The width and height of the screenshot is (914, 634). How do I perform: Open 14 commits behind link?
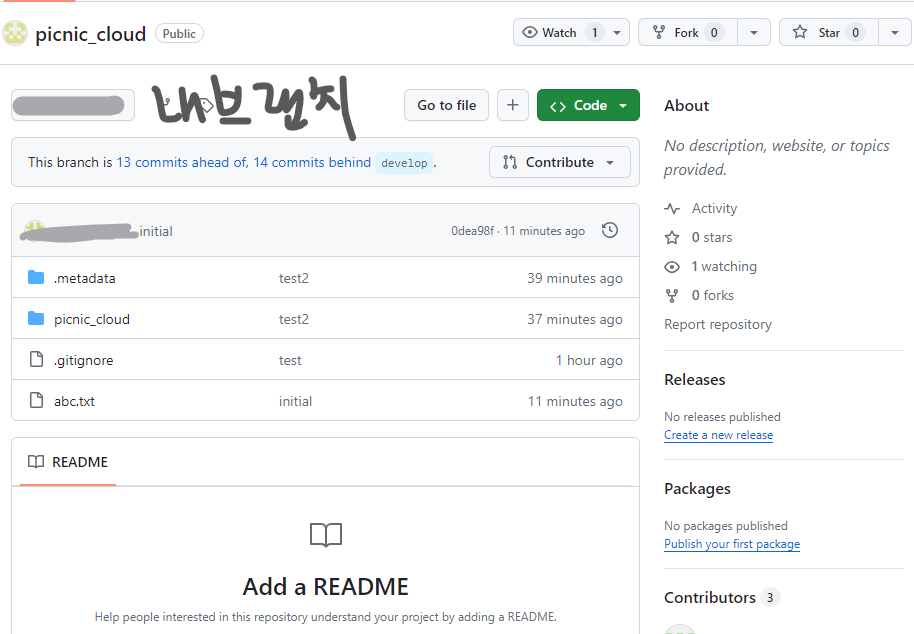312,162
